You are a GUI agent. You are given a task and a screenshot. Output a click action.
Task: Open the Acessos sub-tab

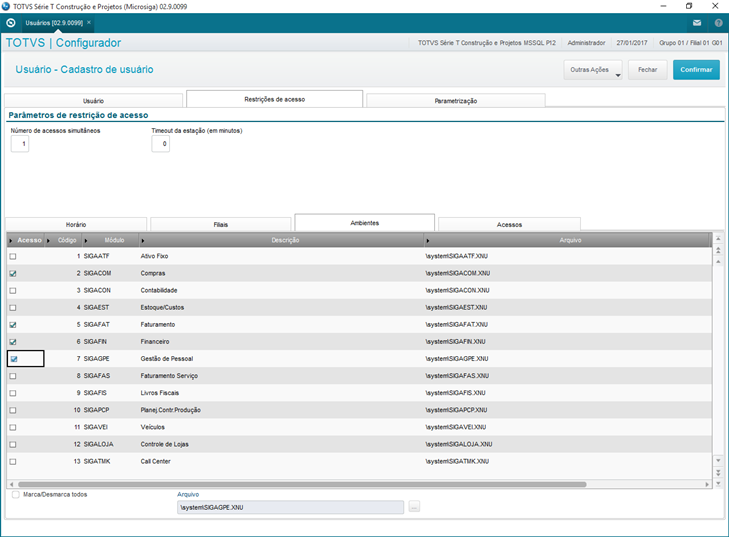click(x=509, y=224)
